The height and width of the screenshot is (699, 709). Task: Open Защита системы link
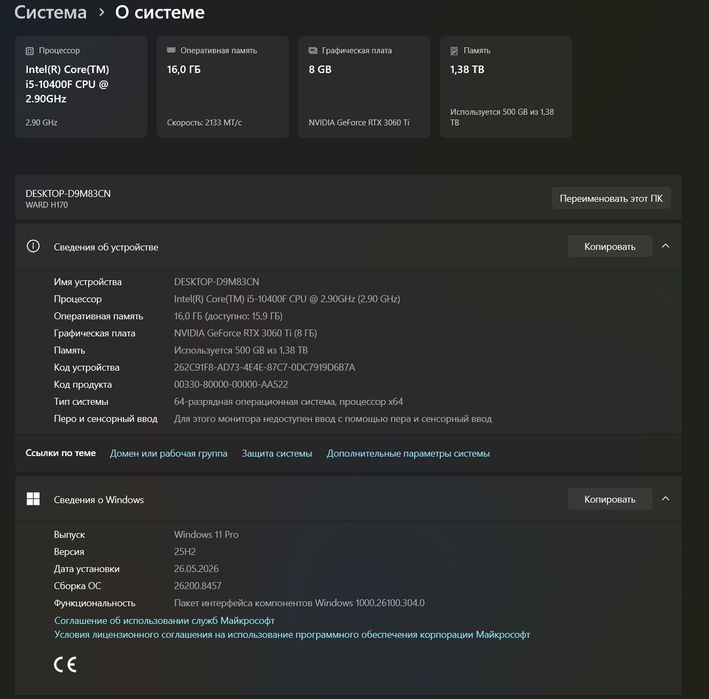[x=277, y=453]
